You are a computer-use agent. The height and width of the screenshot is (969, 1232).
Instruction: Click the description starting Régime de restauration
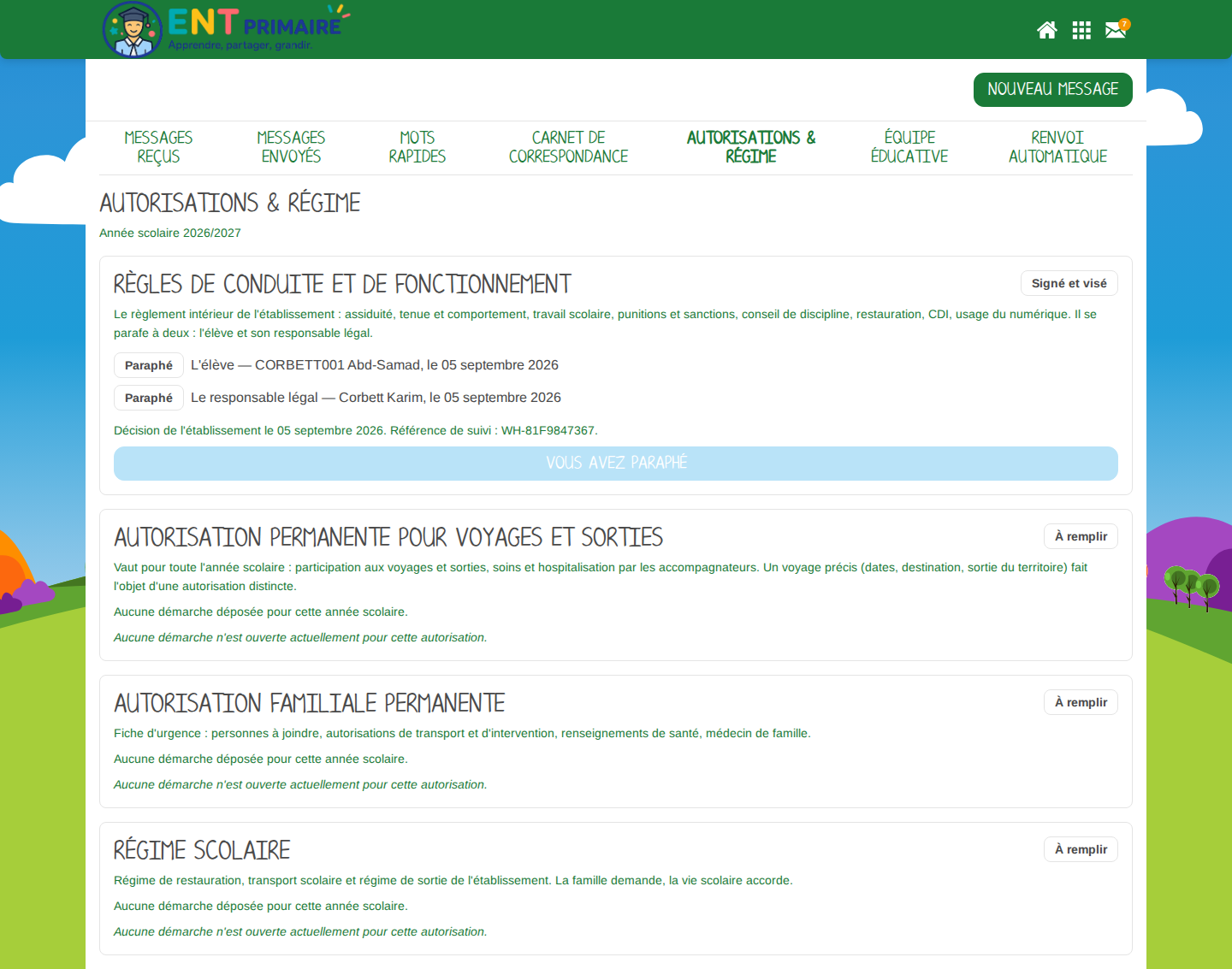tap(453, 880)
